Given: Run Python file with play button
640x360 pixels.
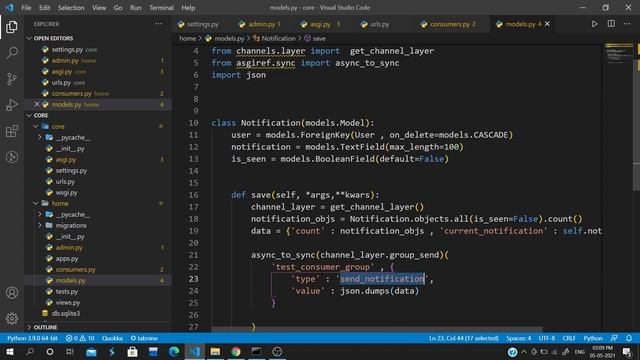Looking at the screenshot, I should point(594,24).
